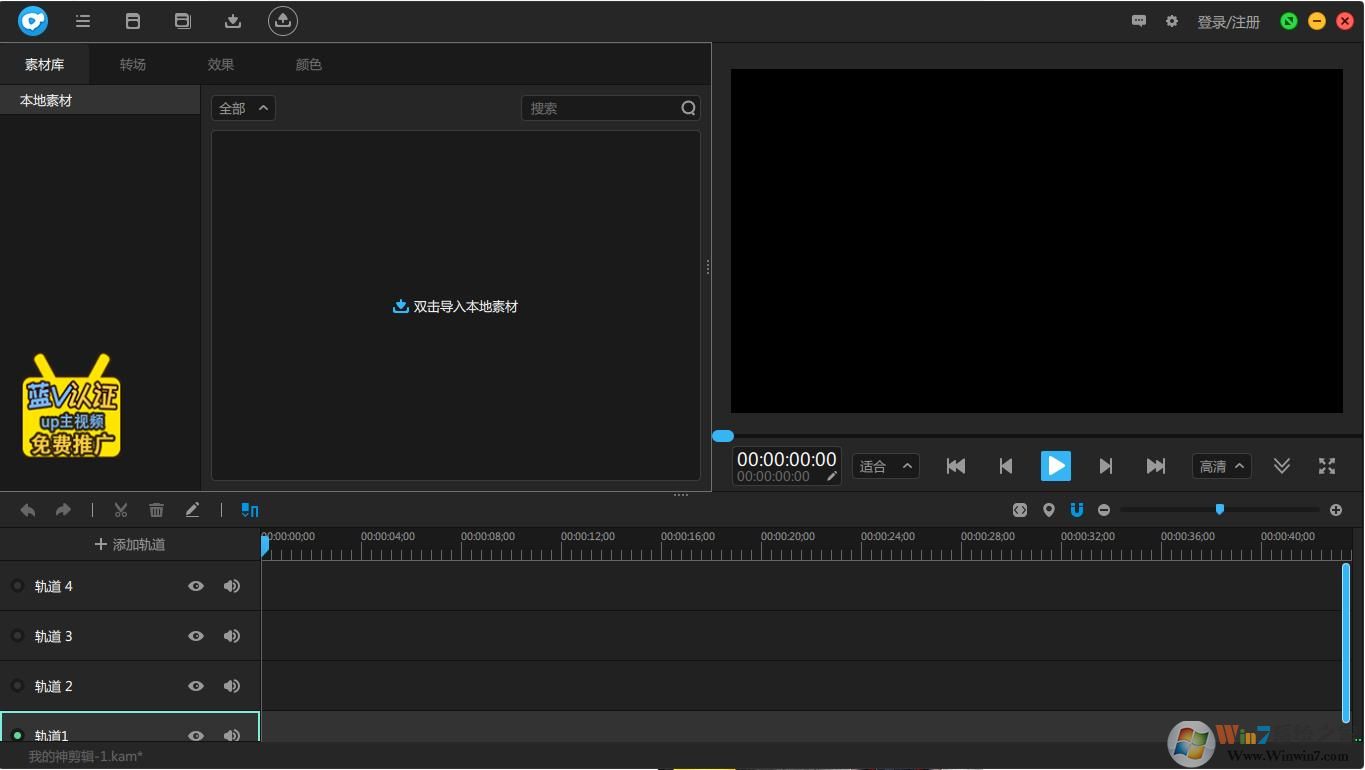Open settings via the gear icon

pos(1171,21)
